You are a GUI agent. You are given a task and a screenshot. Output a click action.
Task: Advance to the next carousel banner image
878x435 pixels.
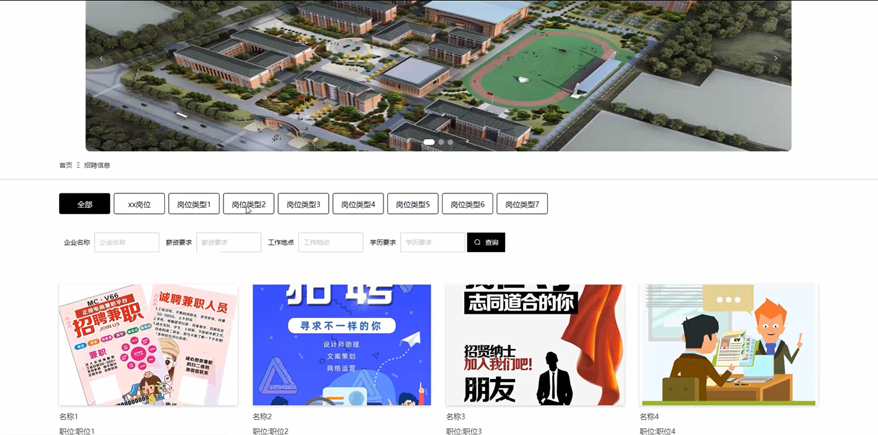click(776, 58)
